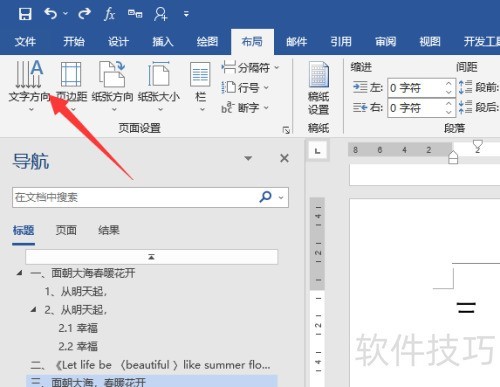Switch to the 页面 navigation tab

[66, 230]
